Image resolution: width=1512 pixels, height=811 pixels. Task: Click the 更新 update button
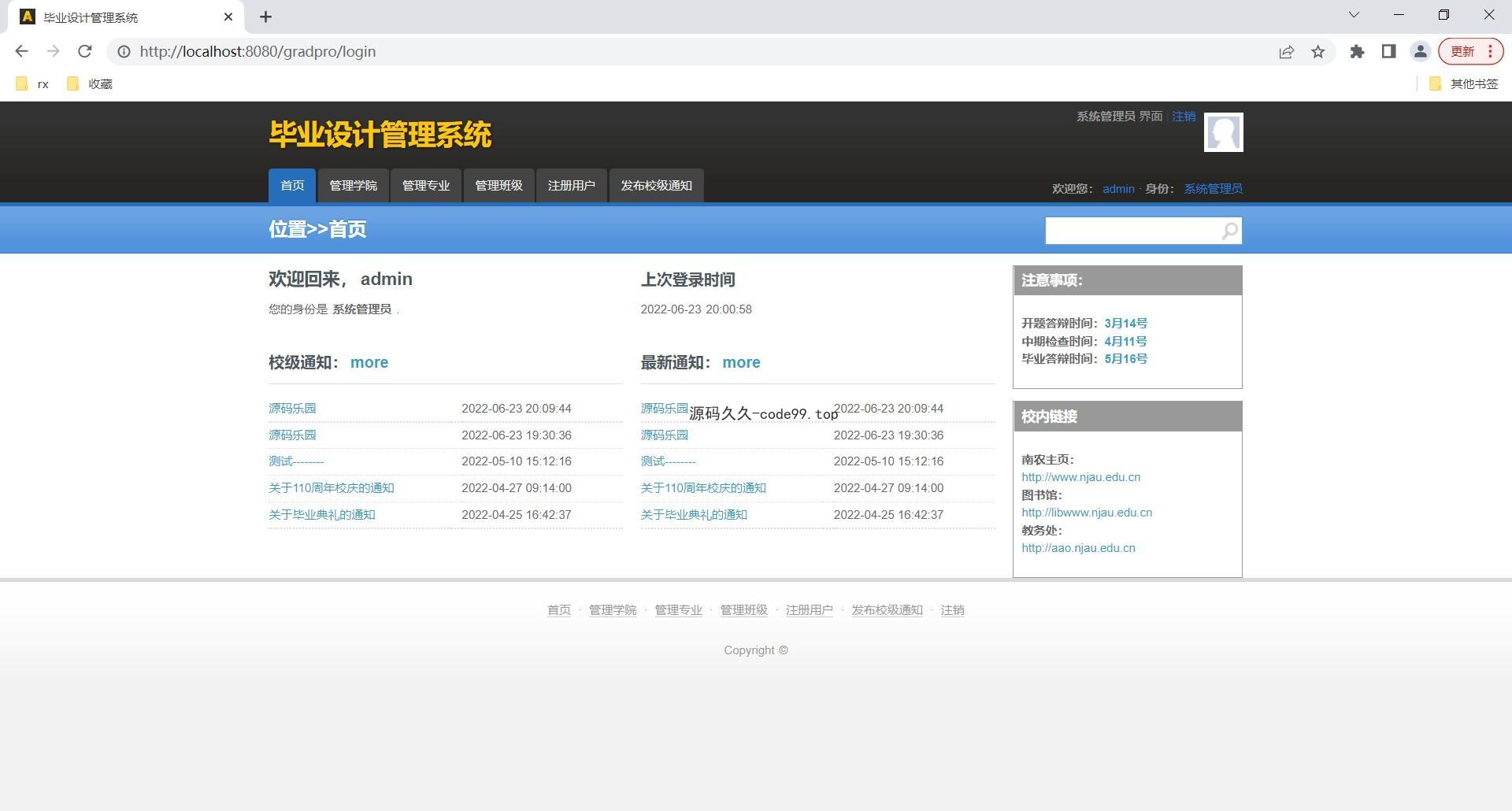point(1470,51)
